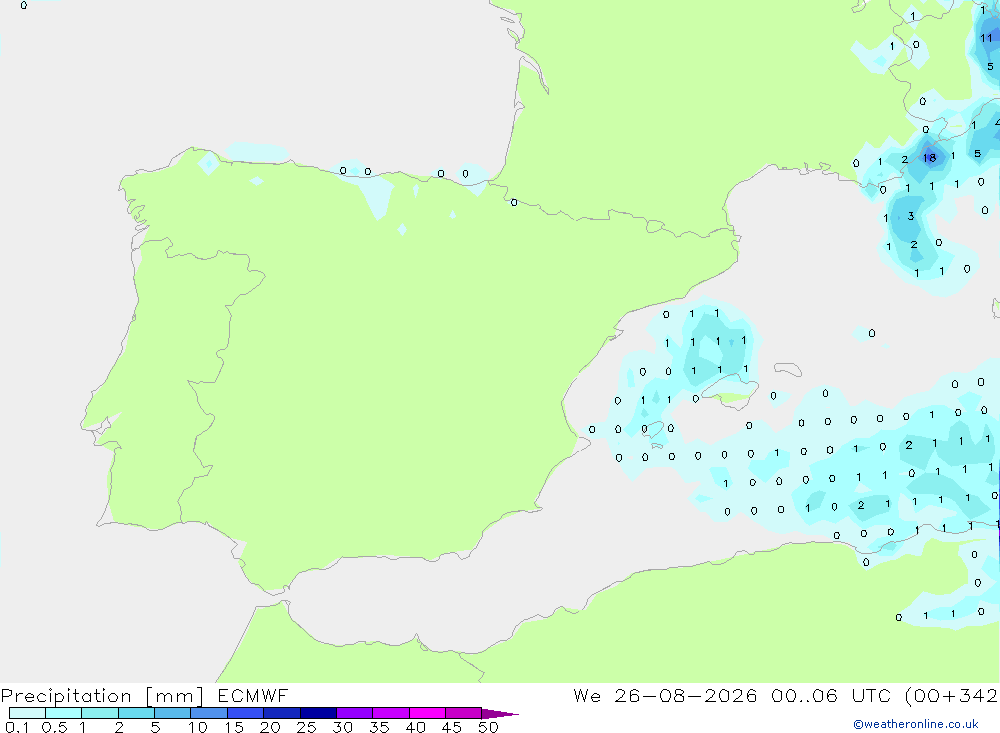Viewport: 1000px width, 733px height.
Task: Click the "ECMWF" model name label
Action: click(253, 695)
